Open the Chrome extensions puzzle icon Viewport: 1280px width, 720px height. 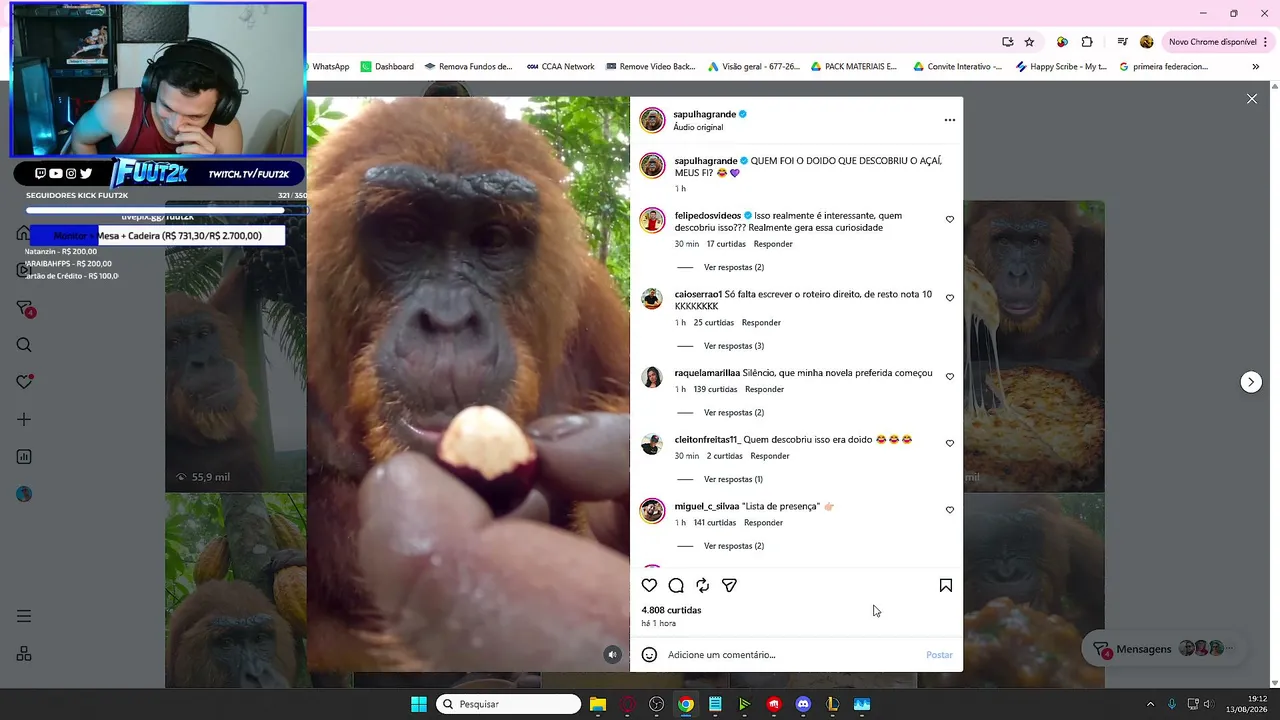(1087, 42)
